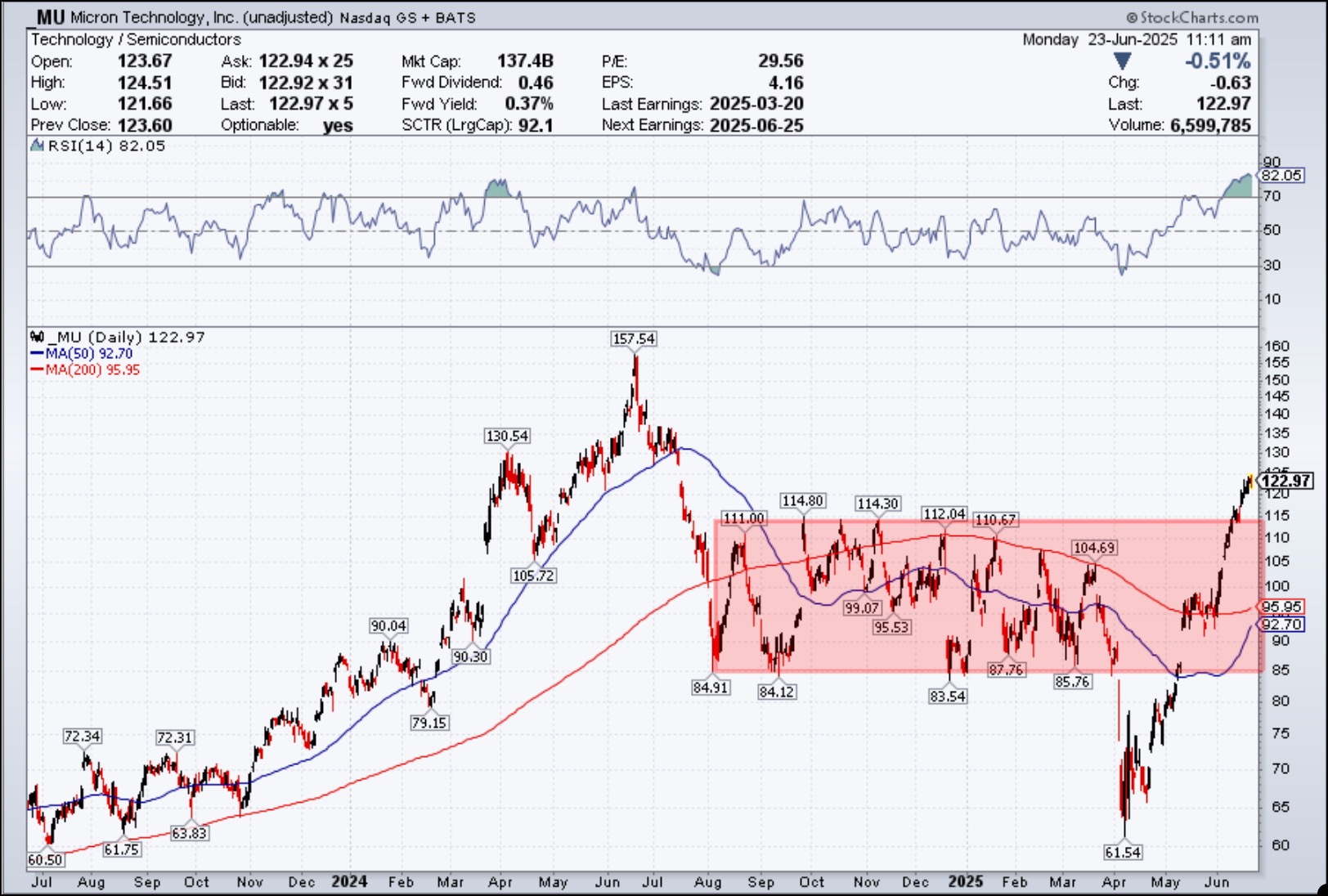Click the SCTR (LrgCap) value 92.1
The height and width of the screenshot is (896, 1328).
point(536,125)
